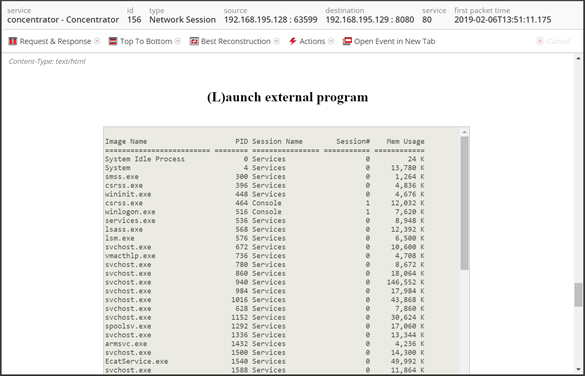Click the armsvc.exe process row
Image resolution: width=585 pixels, height=376 pixels.
(x=265, y=344)
